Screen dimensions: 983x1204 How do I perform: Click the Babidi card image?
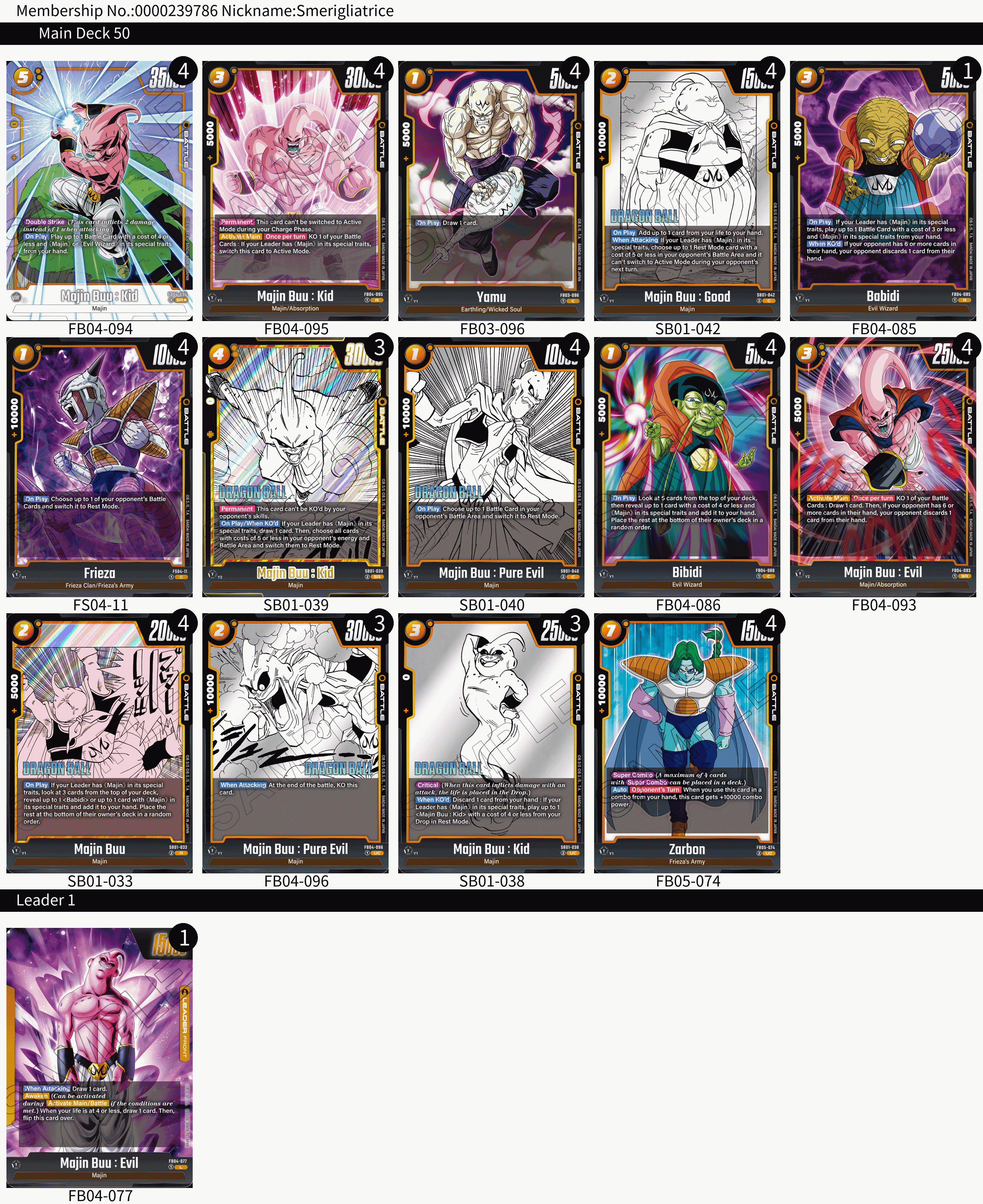(883, 191)
